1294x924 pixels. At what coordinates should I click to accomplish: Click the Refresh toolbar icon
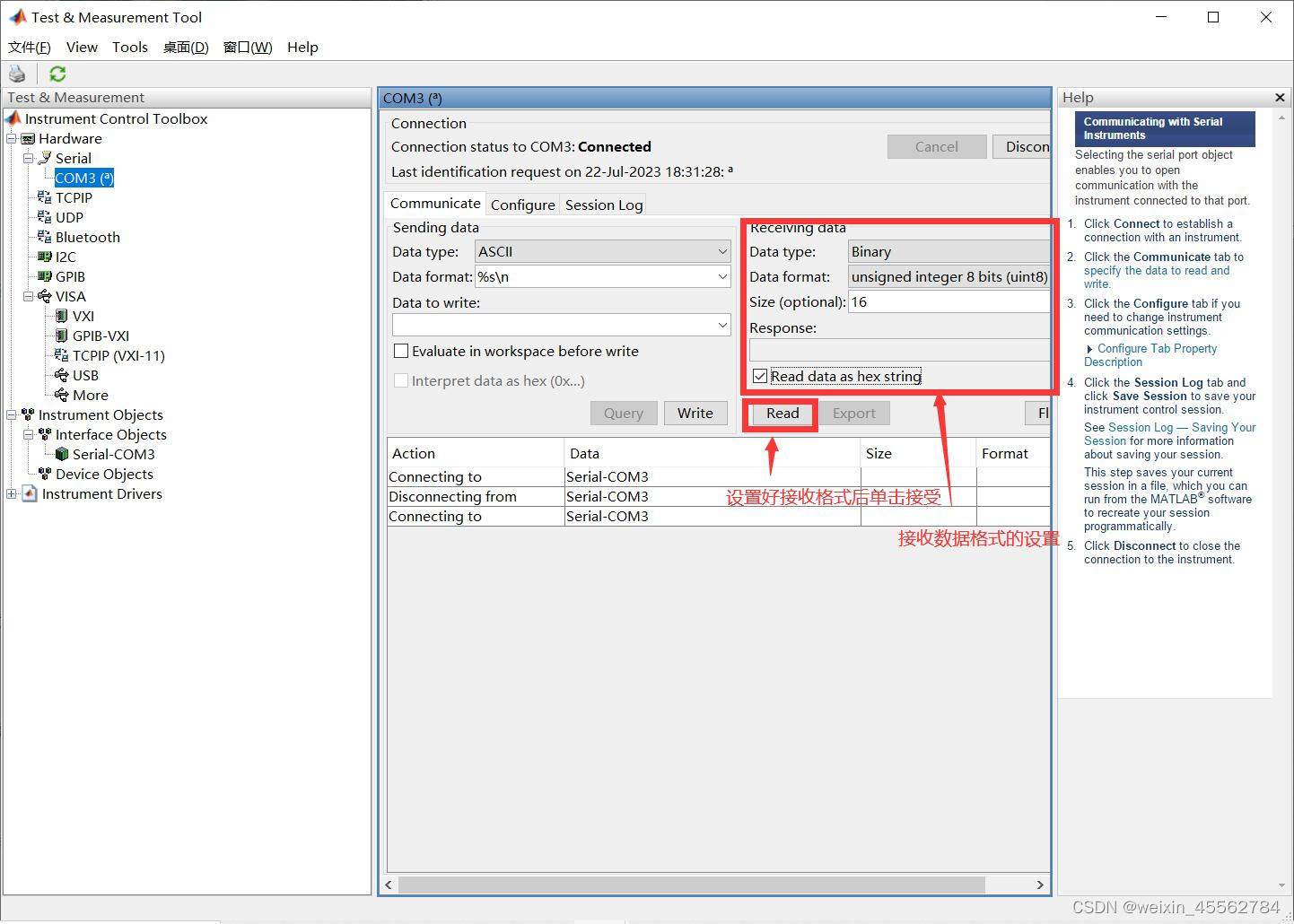[x=57, y=73]
